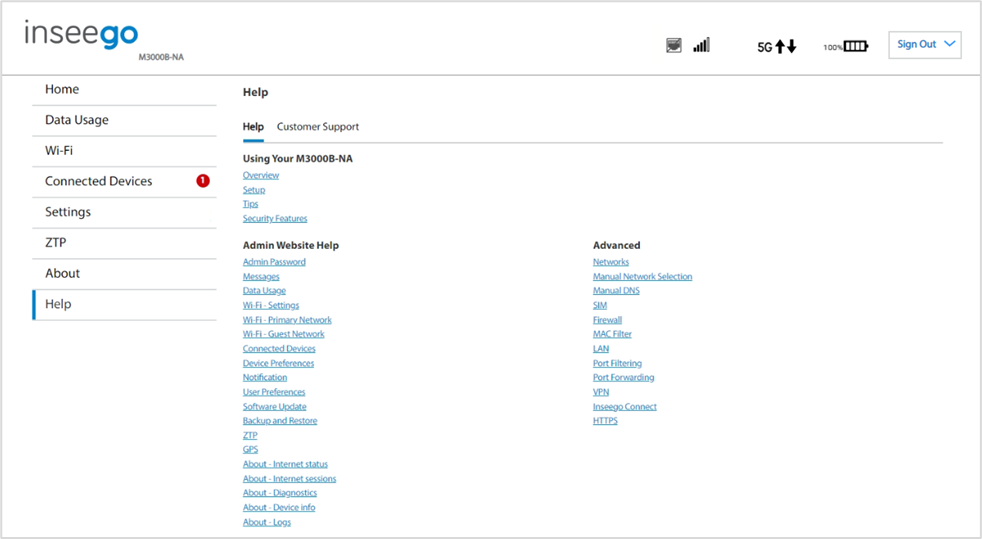Open the Networks advanced link
982x539 pixels.
(611, 262)
